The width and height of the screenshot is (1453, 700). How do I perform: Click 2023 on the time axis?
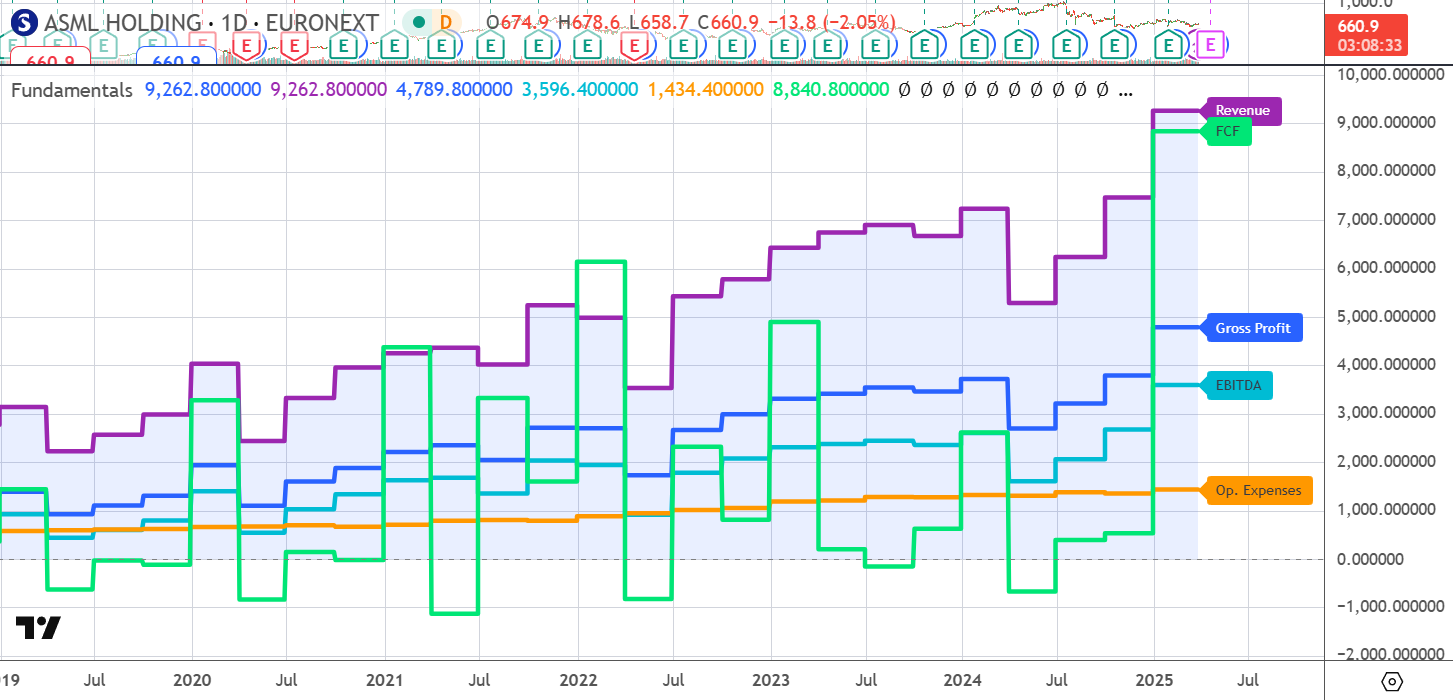point(769,680)
